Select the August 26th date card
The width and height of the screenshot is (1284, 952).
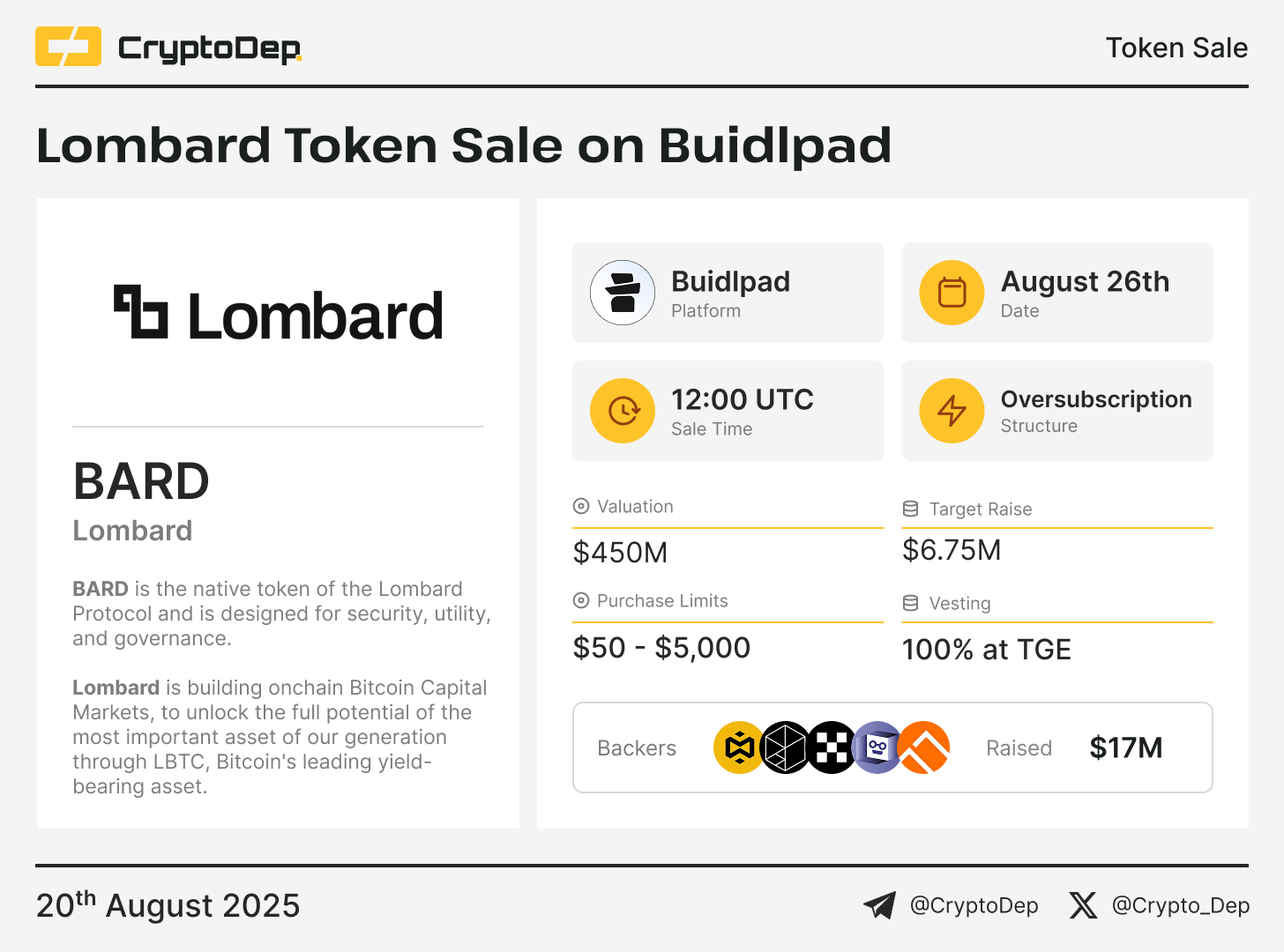tap(1057, 293)
